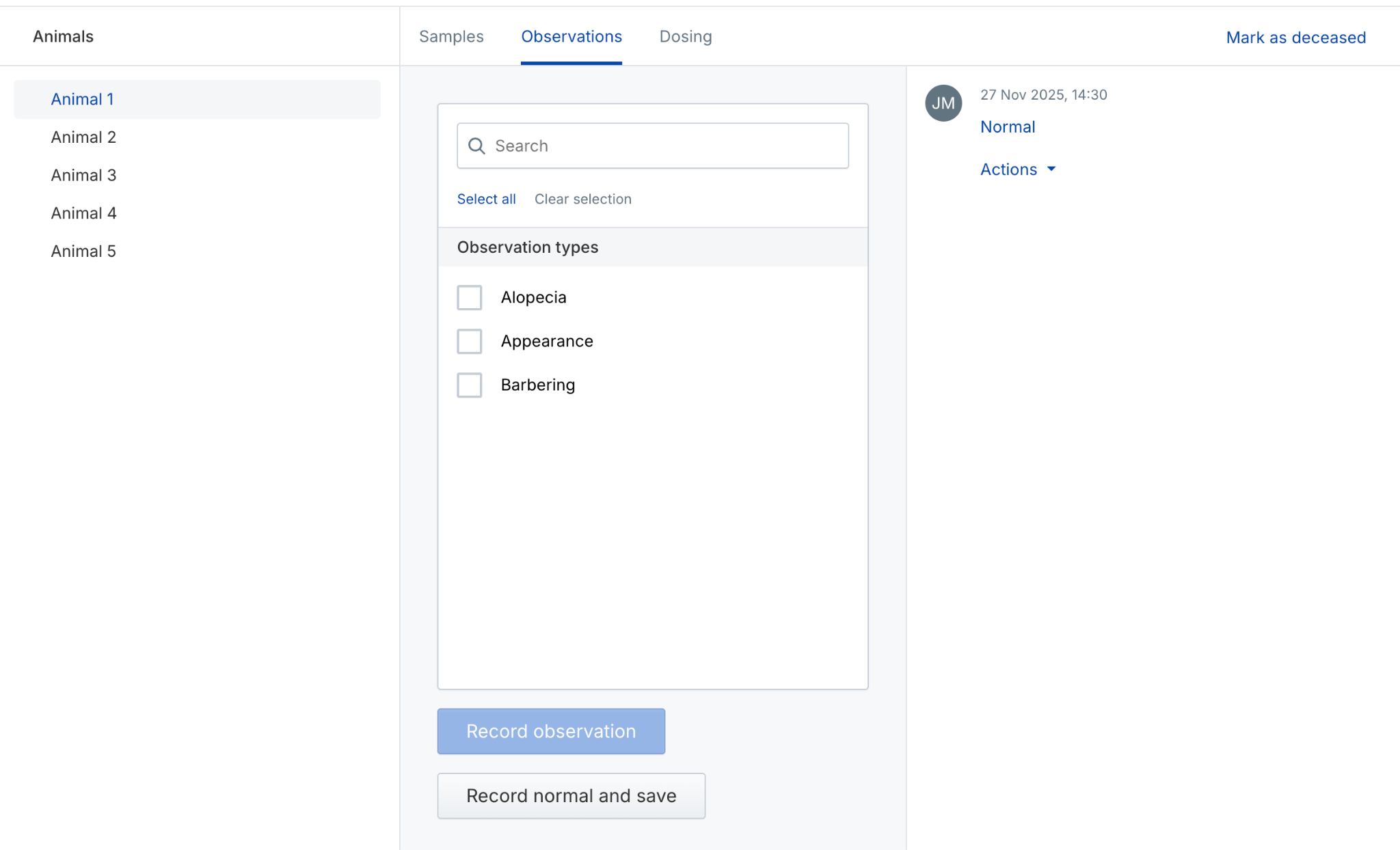Open the Dosing tab

pyautogui.click(x=686, y=36)
